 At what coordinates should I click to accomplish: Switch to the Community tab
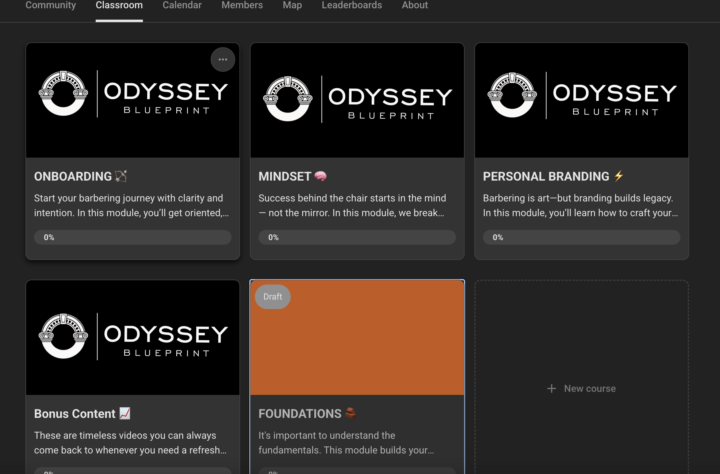[x=51, y=6]
